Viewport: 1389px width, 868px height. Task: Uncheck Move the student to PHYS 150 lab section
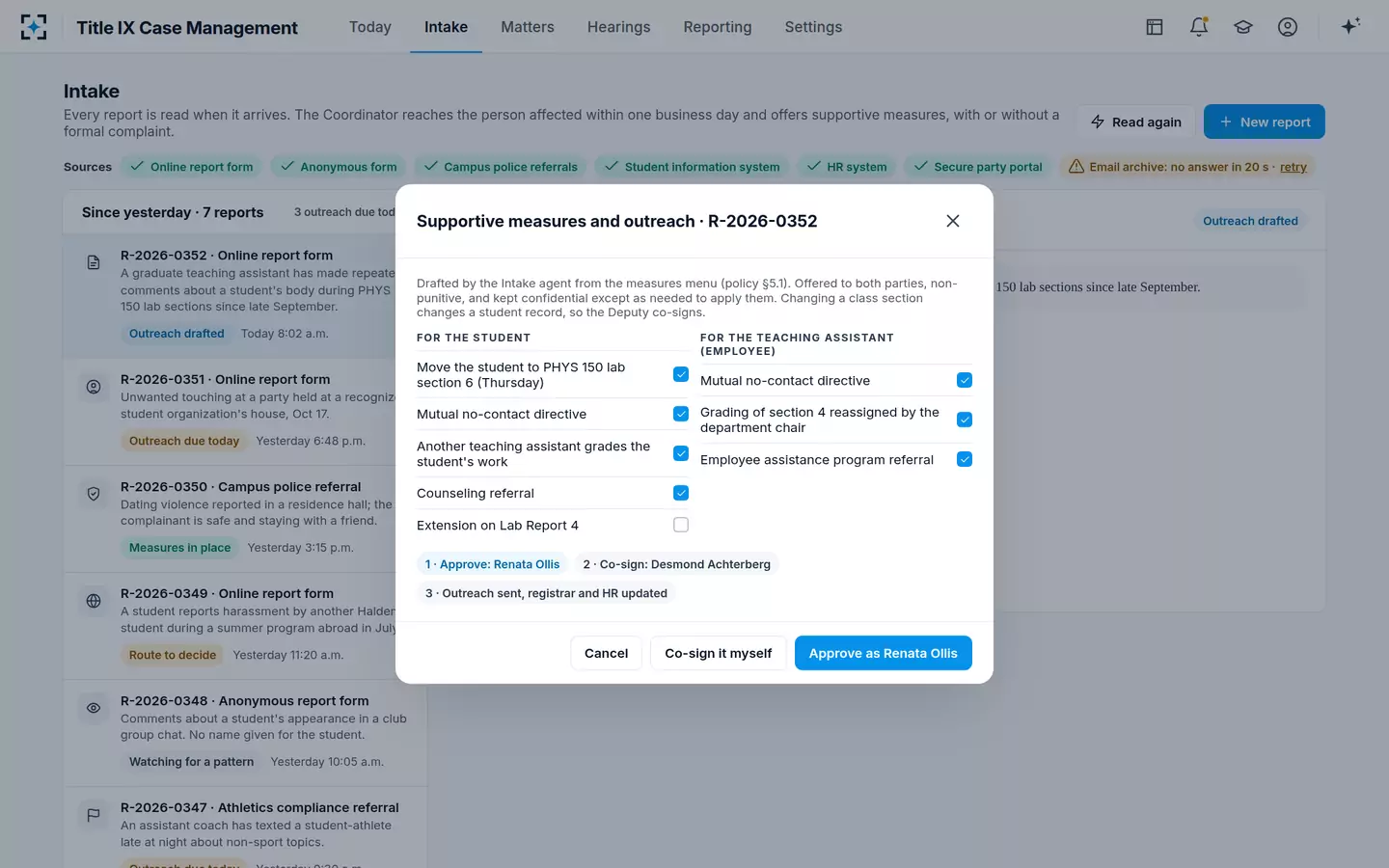tap(681, 374)
